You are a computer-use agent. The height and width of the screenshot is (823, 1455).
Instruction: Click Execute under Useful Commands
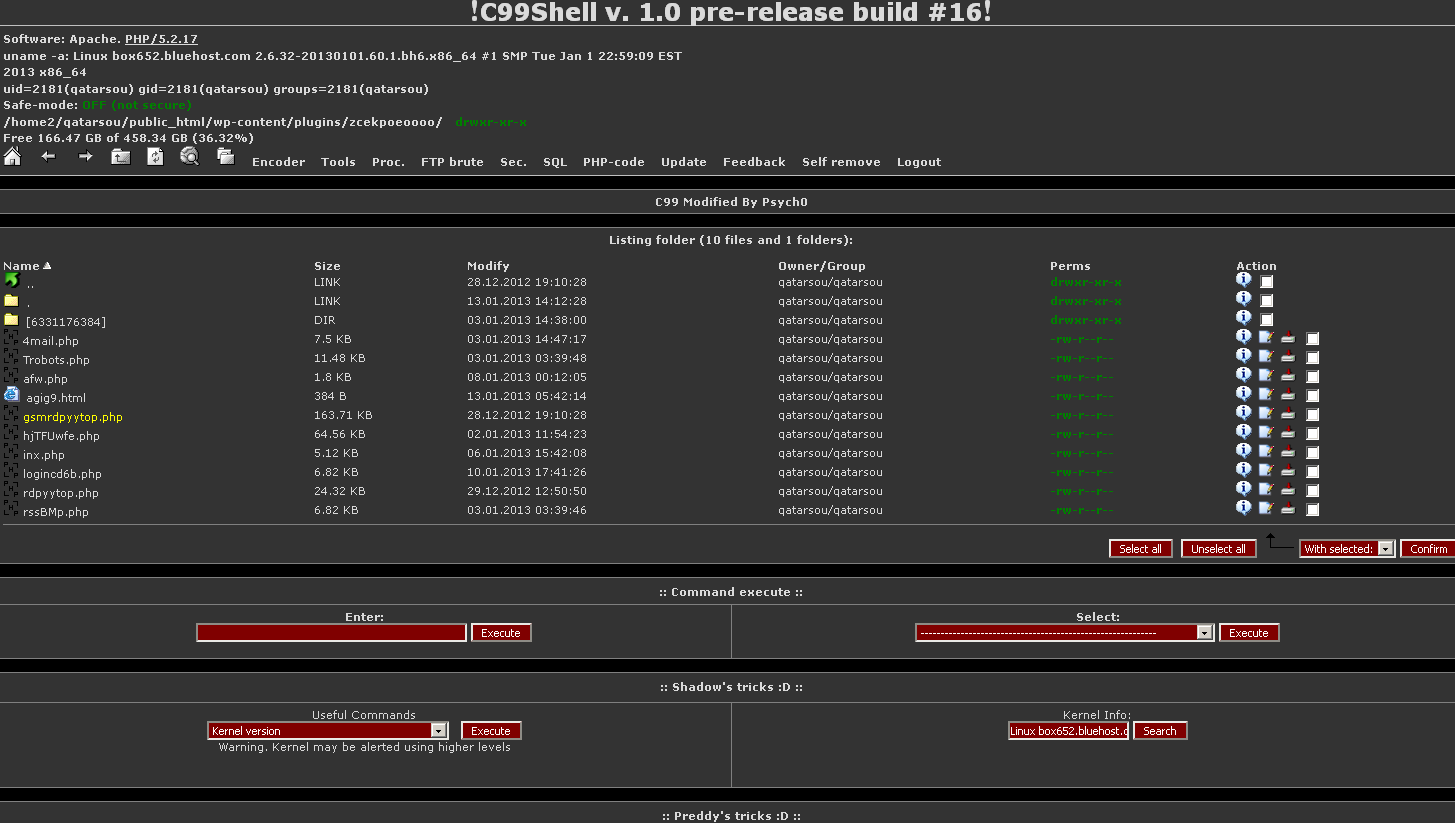pyautogui.click(x=491, y=731)
